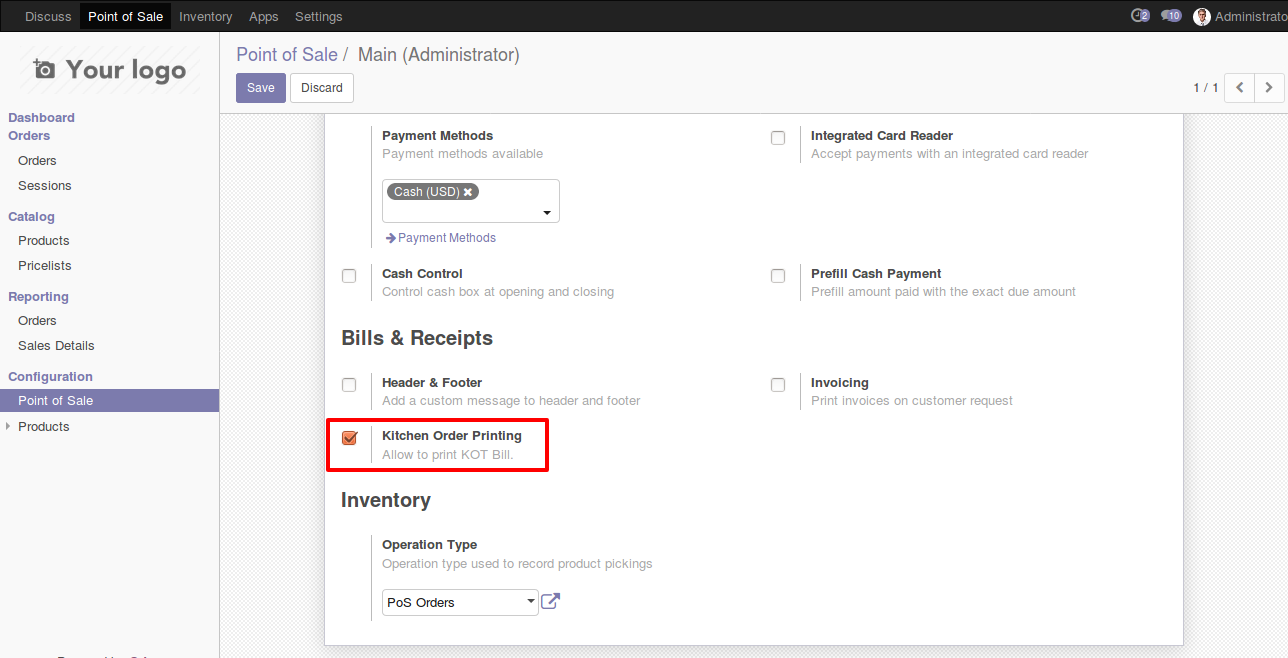Open Operation Type external link icon
Image resolution: width=1288 pixels, height=658 pixels.
(x=550, y=602)
